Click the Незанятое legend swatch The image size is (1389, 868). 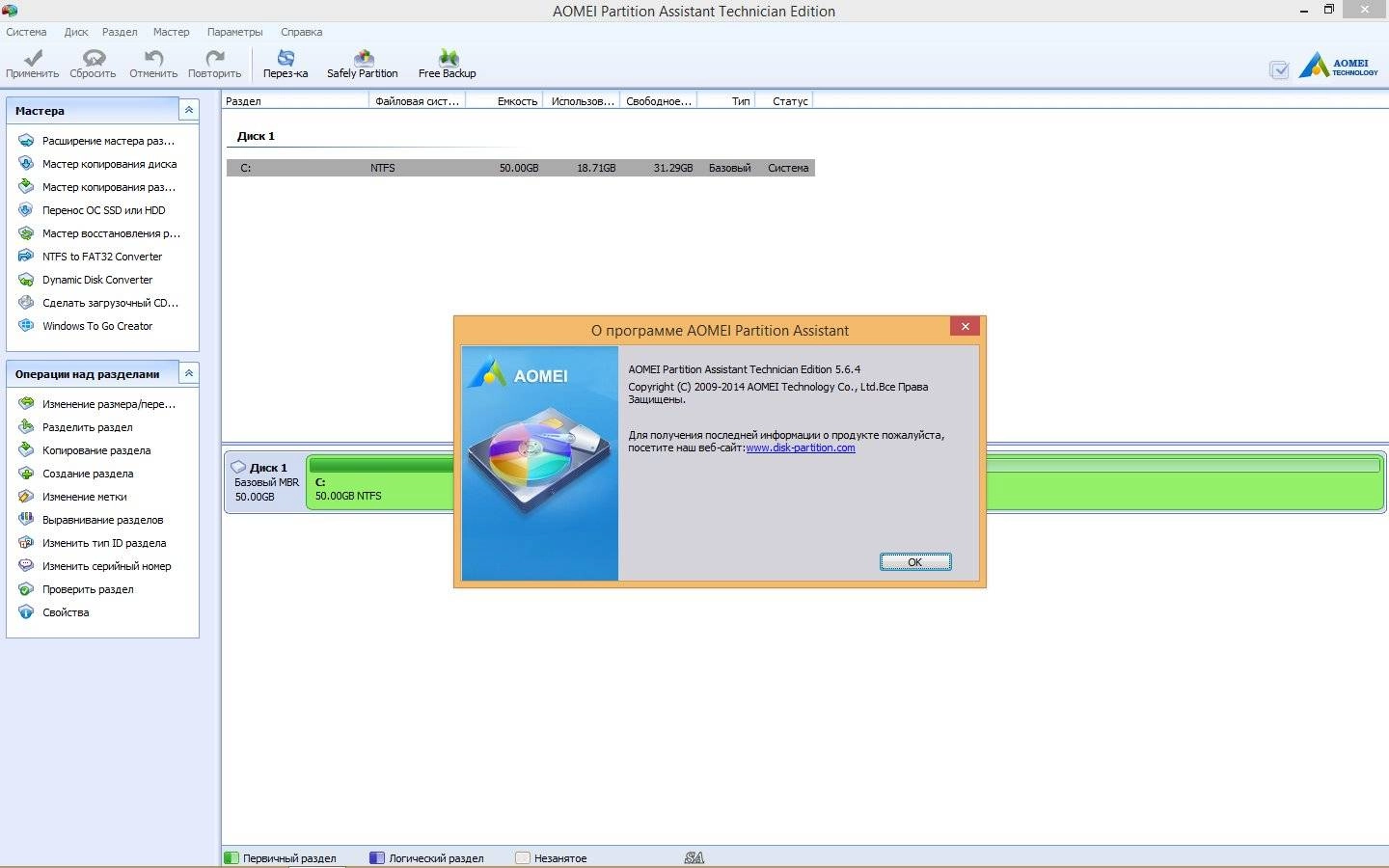pyautogui.click(x=523, y=857)
